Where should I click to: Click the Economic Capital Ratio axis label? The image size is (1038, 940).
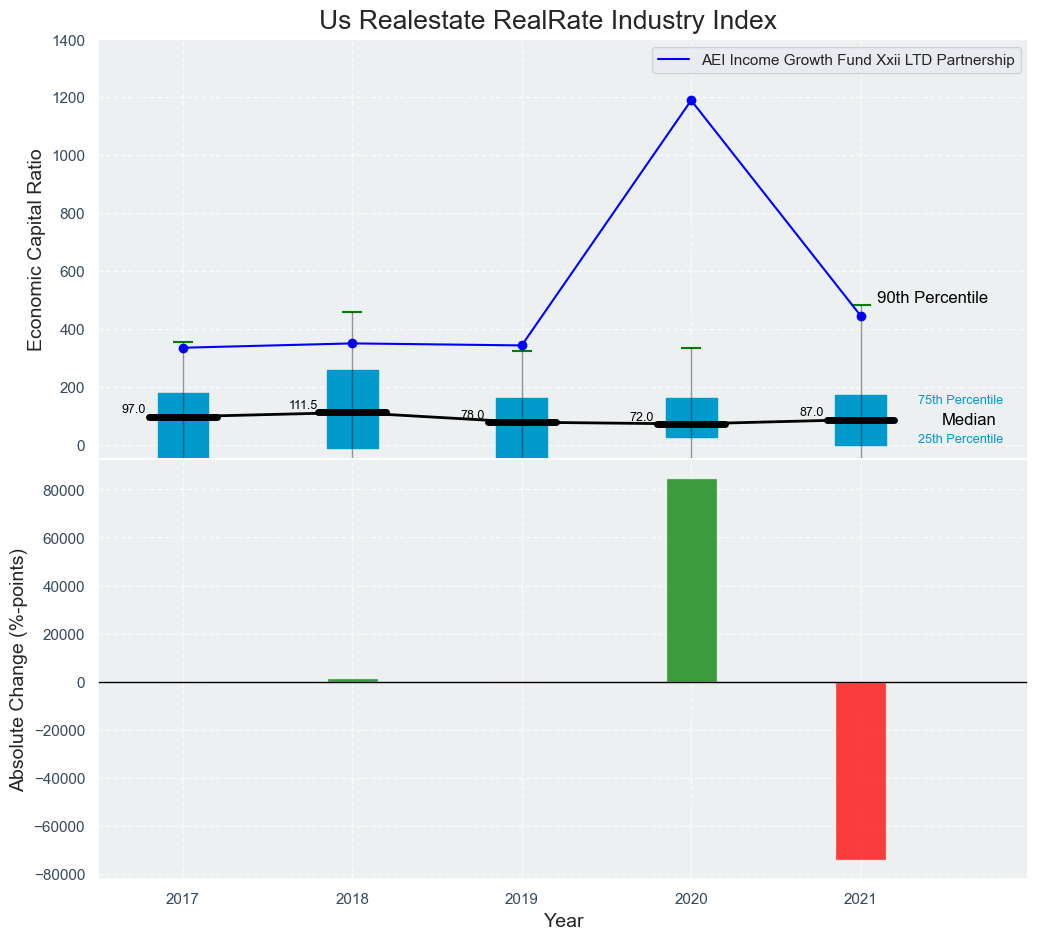pos(35,250)
